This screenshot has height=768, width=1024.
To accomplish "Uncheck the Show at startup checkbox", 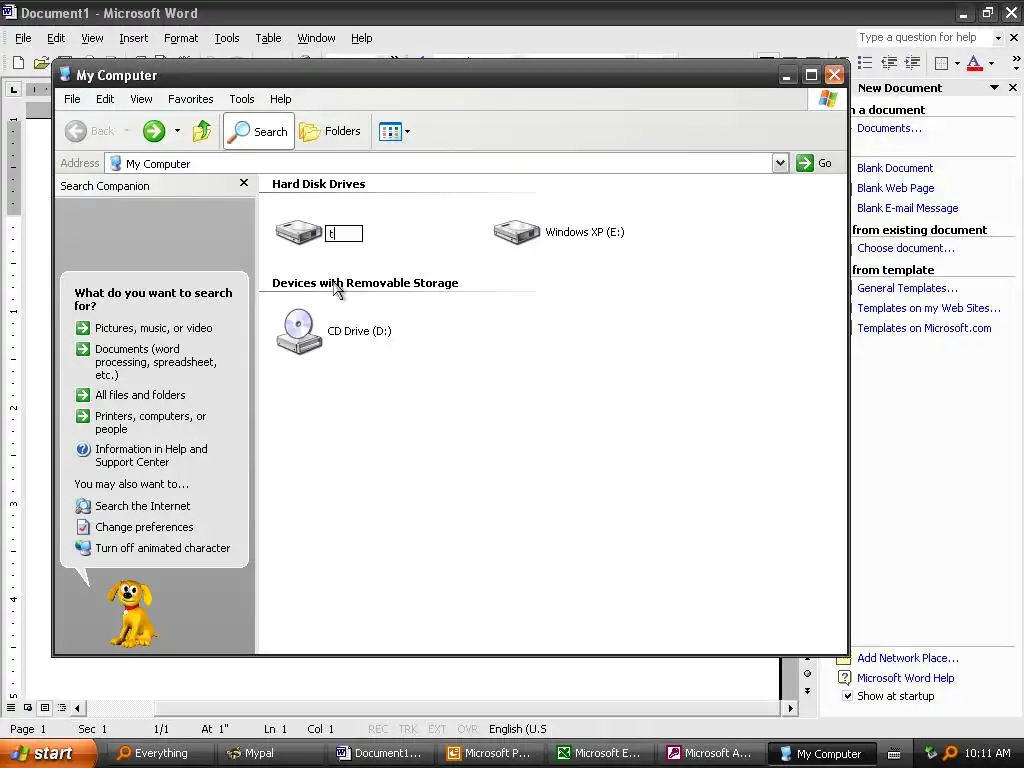I will 848,696.
